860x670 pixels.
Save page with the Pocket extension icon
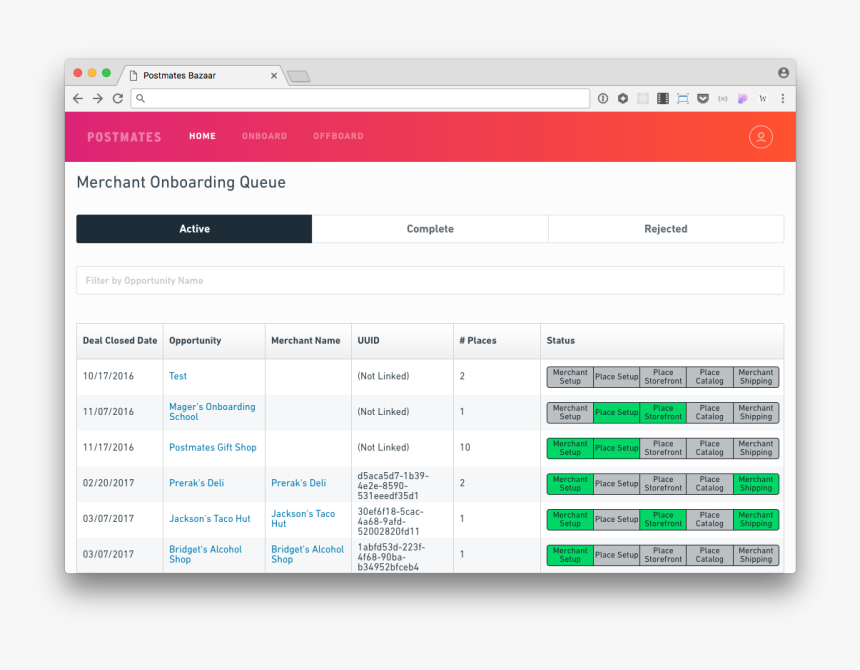pyautogui.click(x=703, y=99)
